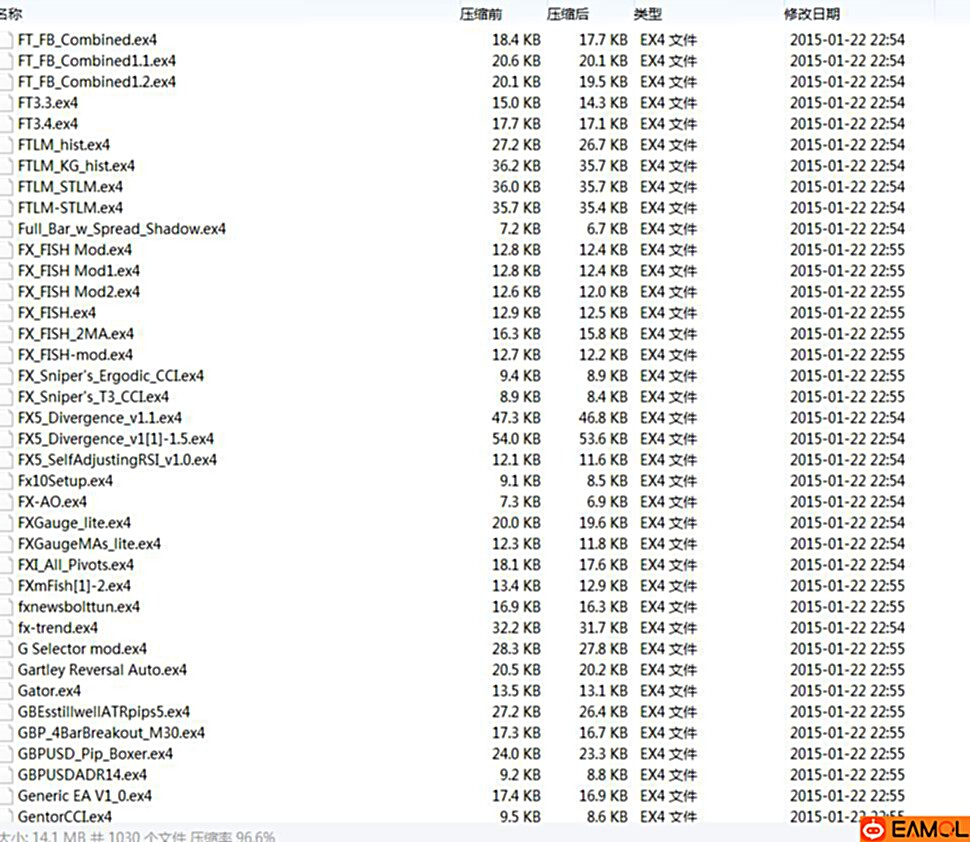Screen dimensions: 970x842
Task: Select file FX_FISH Mod.ex4
Action: click(75, 251)
